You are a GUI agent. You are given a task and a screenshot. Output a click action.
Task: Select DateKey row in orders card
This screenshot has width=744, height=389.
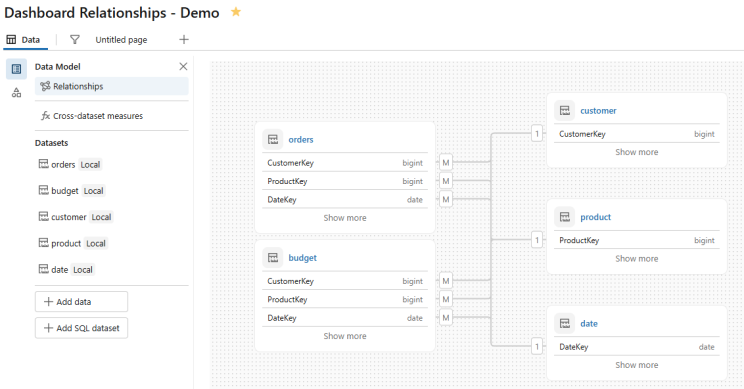[345, 200]
